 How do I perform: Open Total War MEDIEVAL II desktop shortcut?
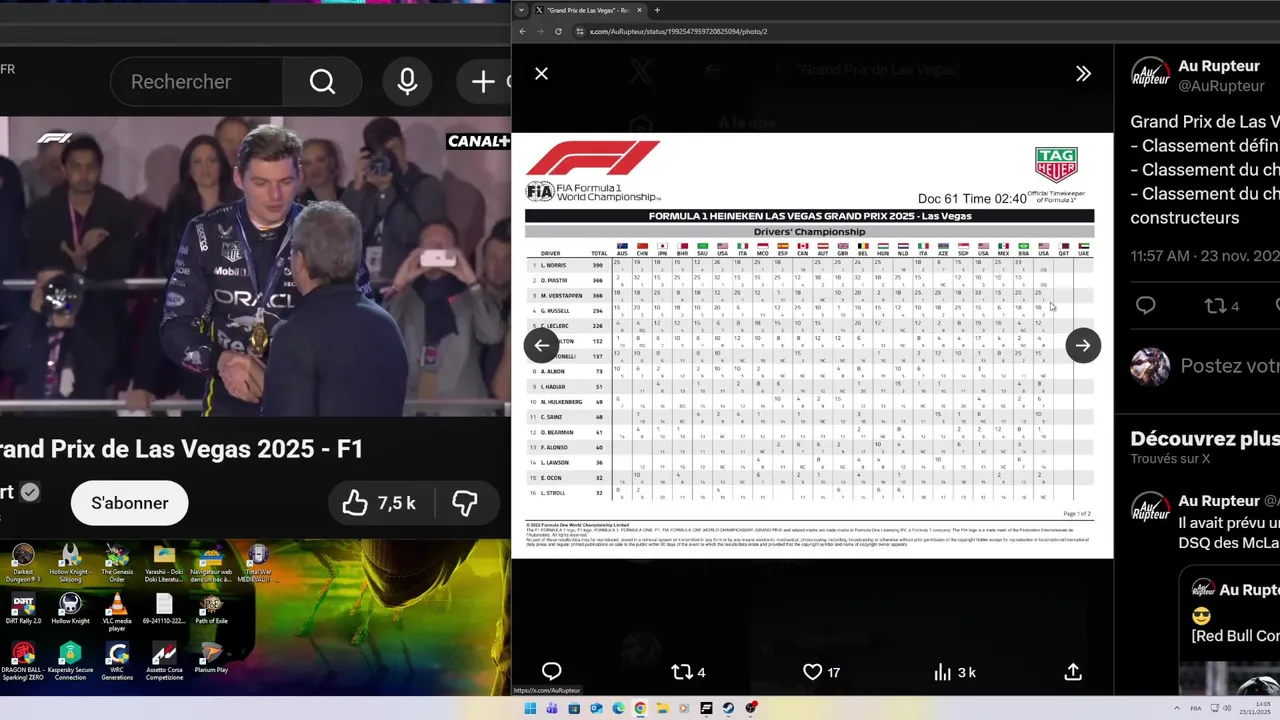[258, 565]
